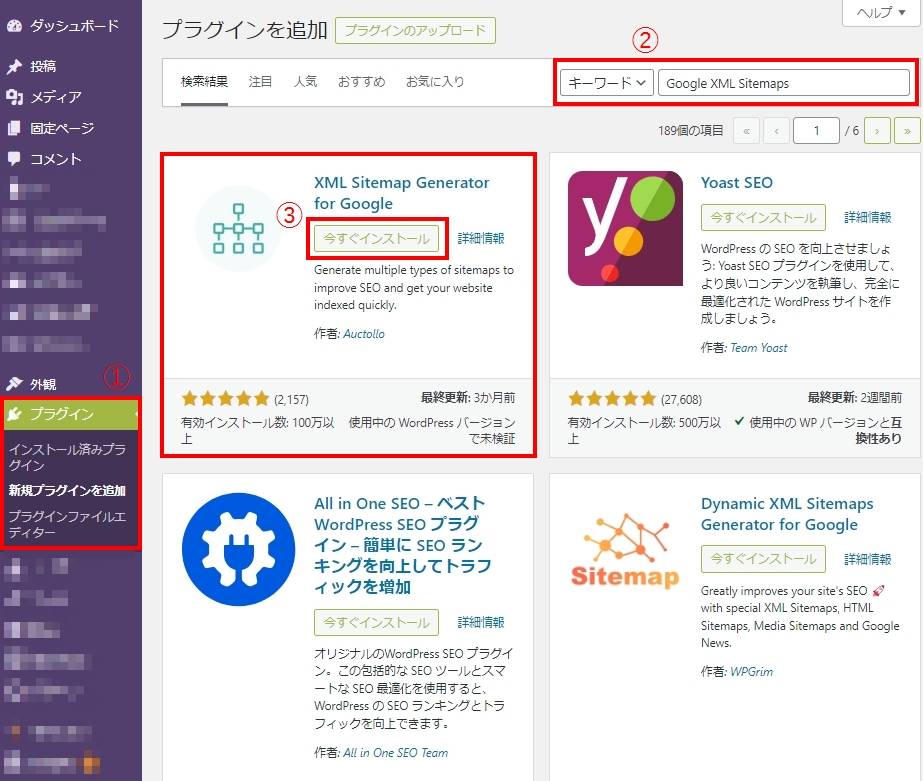
Task: Click the Appearance paintbrush icon
Action: 14,383
